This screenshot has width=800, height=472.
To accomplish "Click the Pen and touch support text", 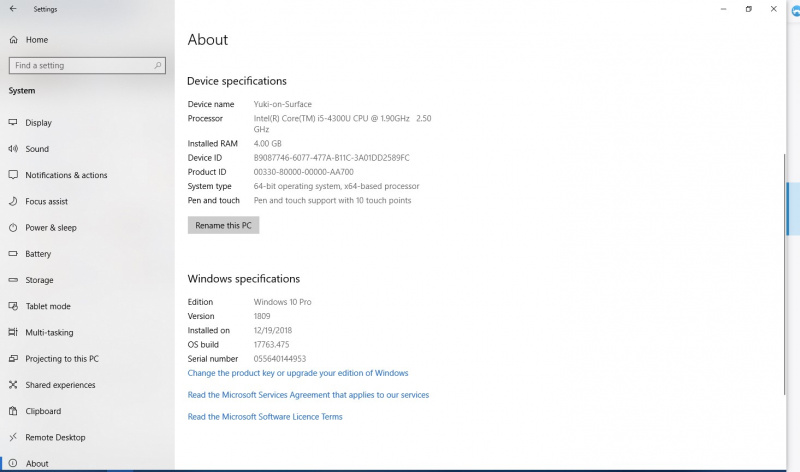I will pyautogui.click(x=332, y=201).
